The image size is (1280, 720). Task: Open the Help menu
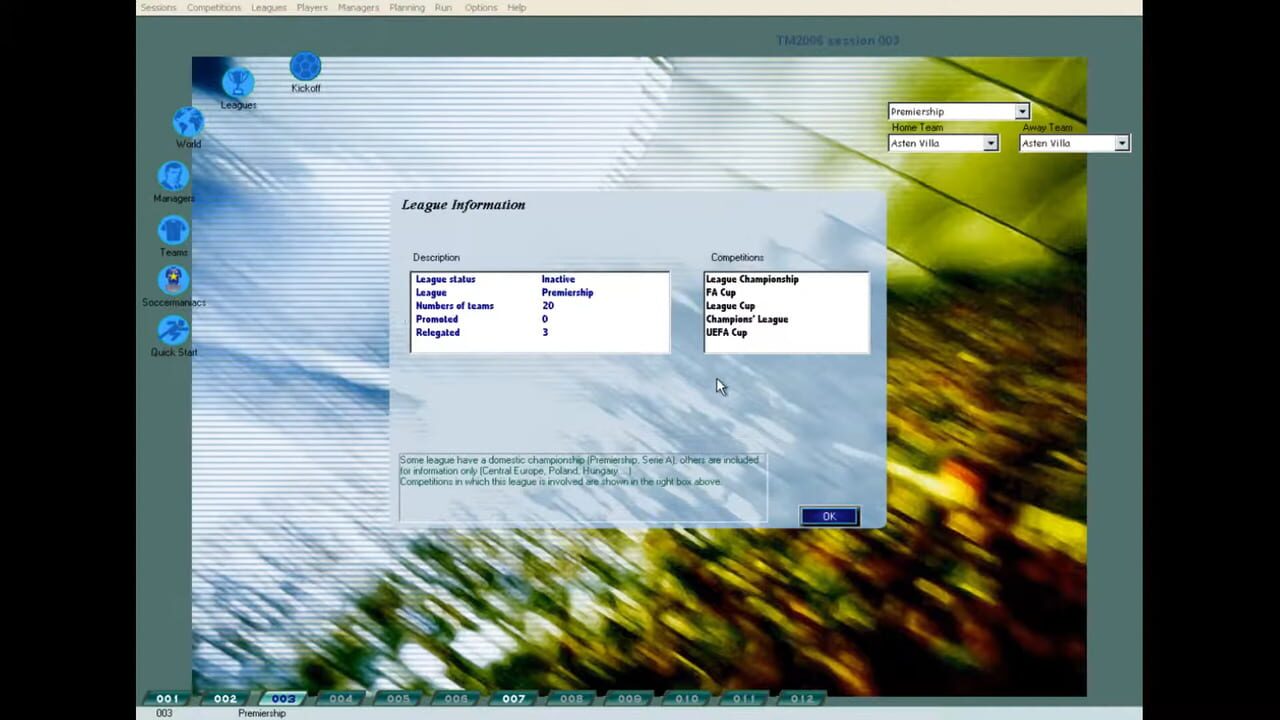coord(516,7)
